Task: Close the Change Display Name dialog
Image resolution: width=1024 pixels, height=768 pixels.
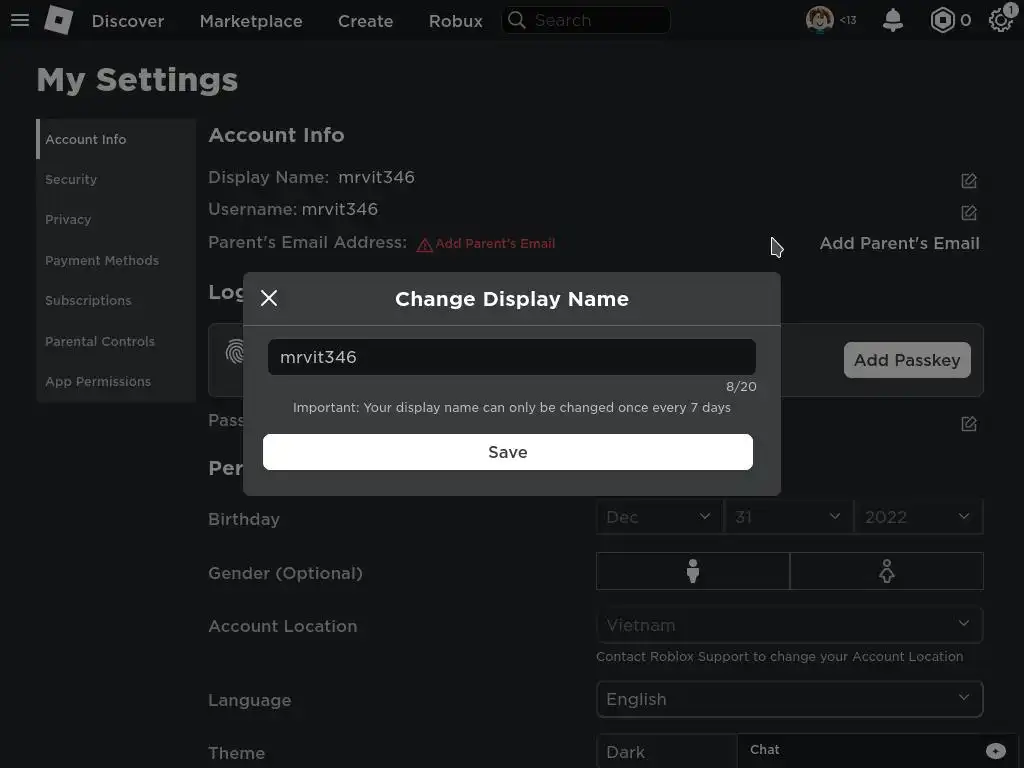Action: click(x=269, y=298)
